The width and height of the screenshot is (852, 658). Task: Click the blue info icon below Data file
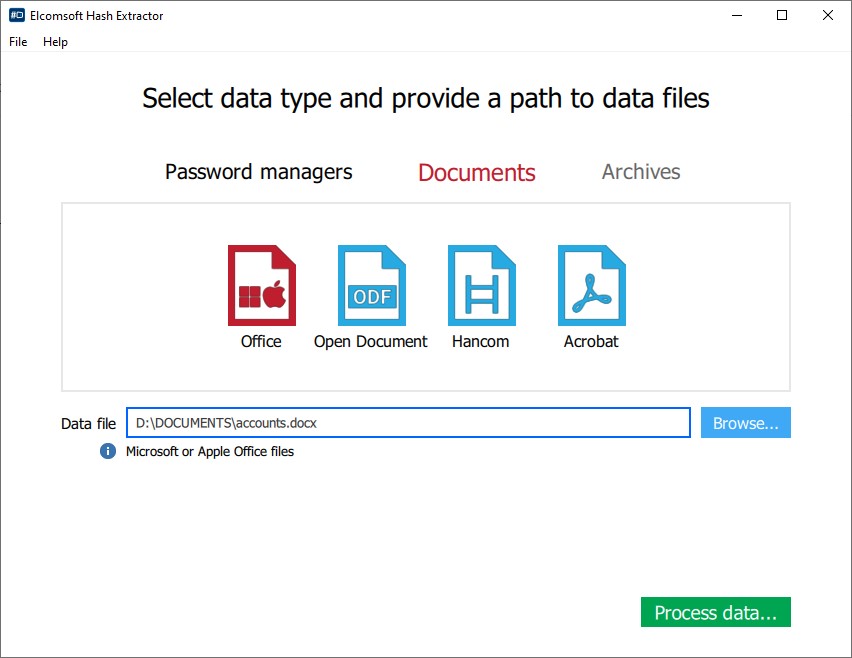(x=108, y=451)
